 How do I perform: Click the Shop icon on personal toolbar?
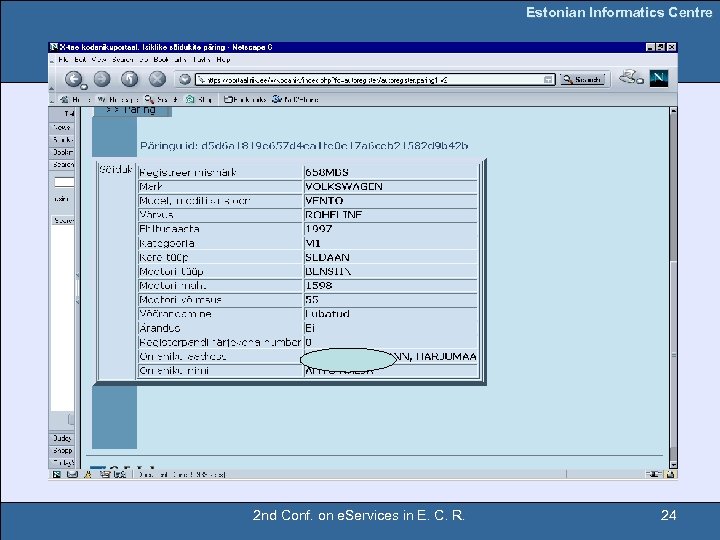coord(190,99)
